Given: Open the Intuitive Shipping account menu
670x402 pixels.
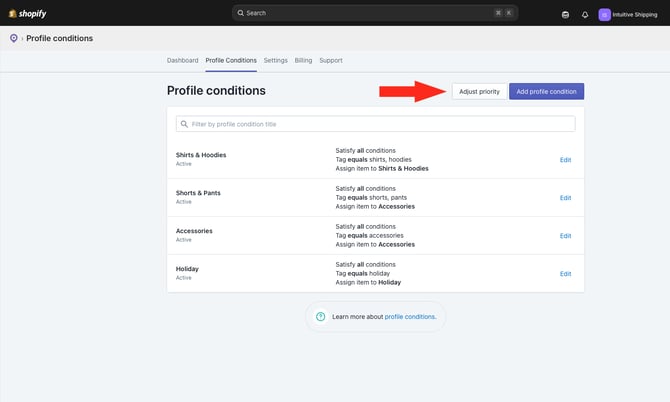Looking at the screenshot, I should (628, 15).
